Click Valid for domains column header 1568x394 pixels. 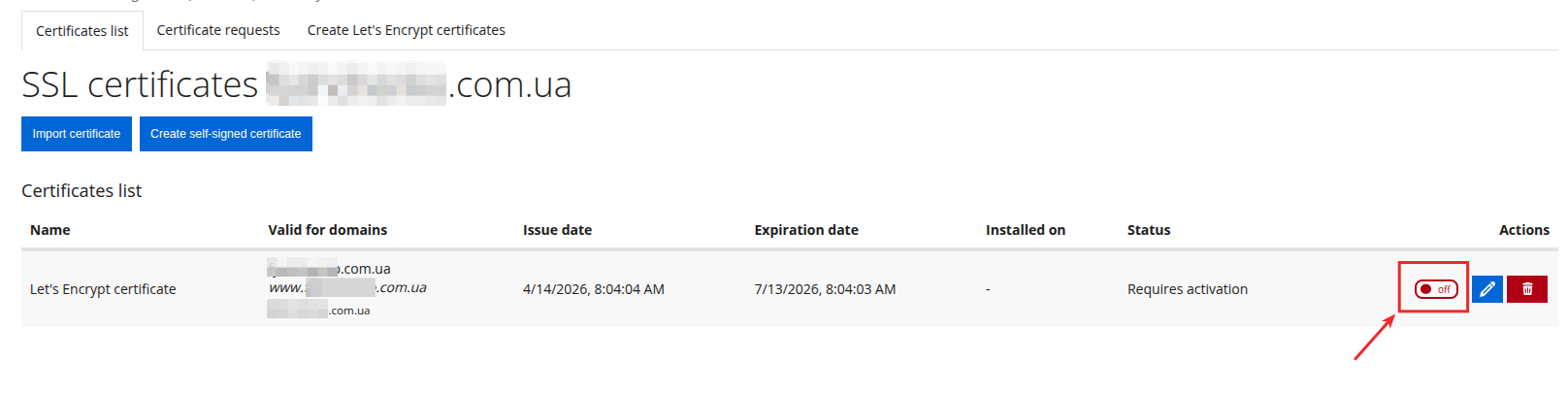click(327, 230)
